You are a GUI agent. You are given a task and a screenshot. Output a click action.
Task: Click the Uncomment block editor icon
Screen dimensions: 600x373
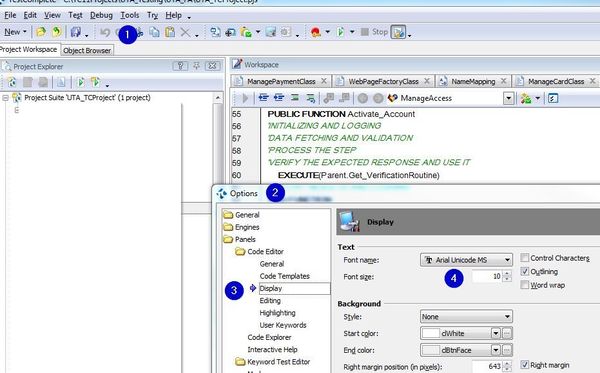[x=310, y=98]
